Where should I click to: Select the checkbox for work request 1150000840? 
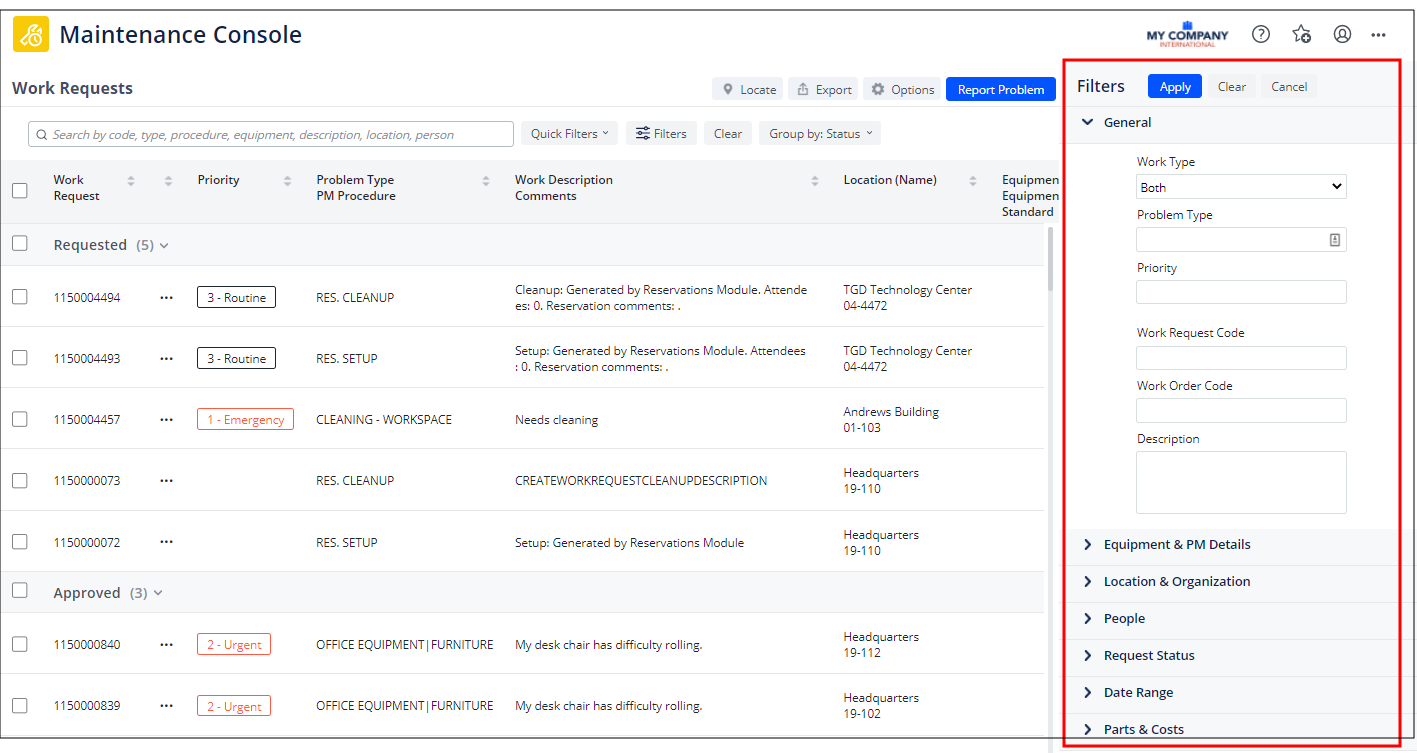[19, 644]
